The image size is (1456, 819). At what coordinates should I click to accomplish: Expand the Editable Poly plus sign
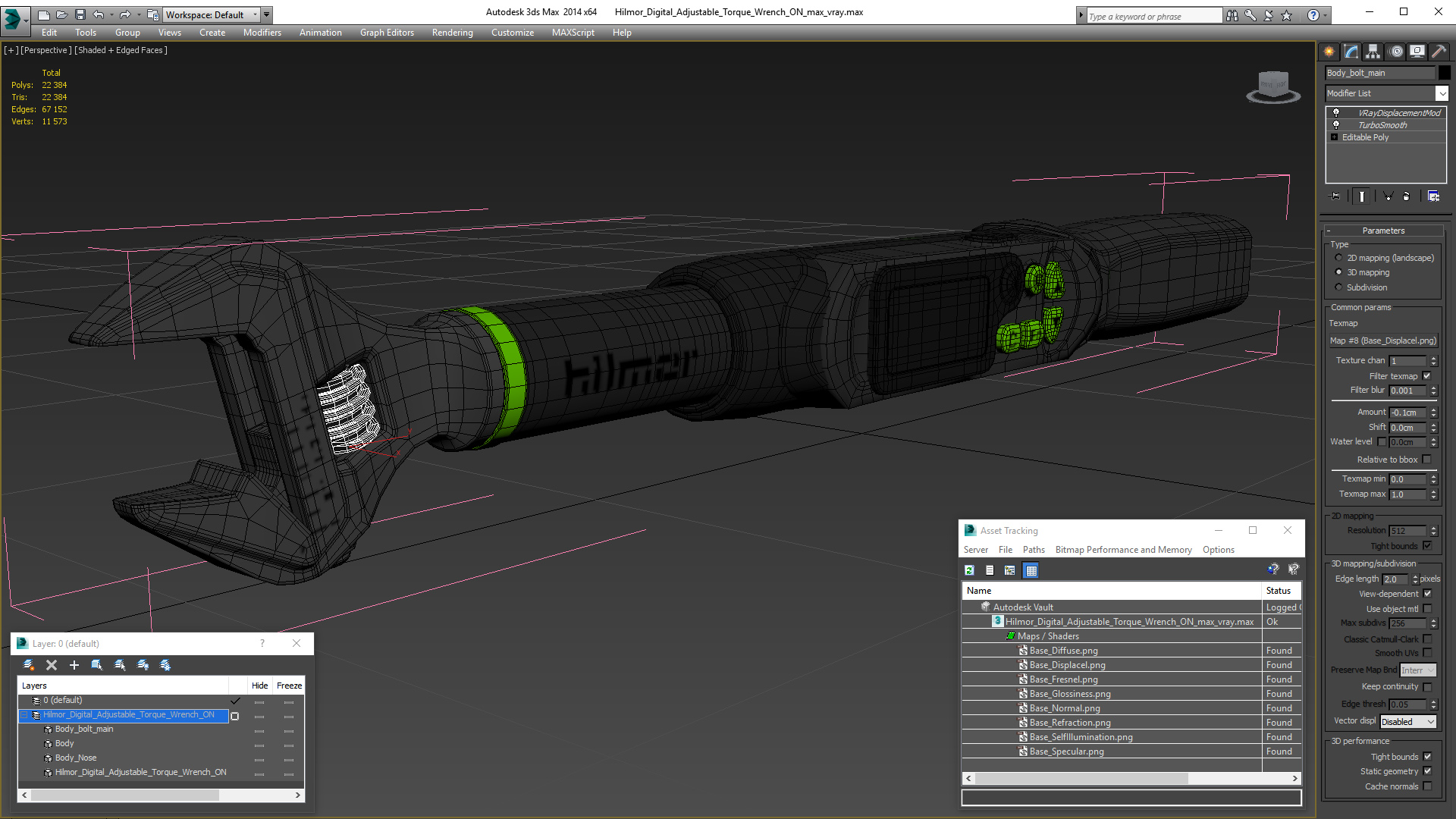(1335, 137)
